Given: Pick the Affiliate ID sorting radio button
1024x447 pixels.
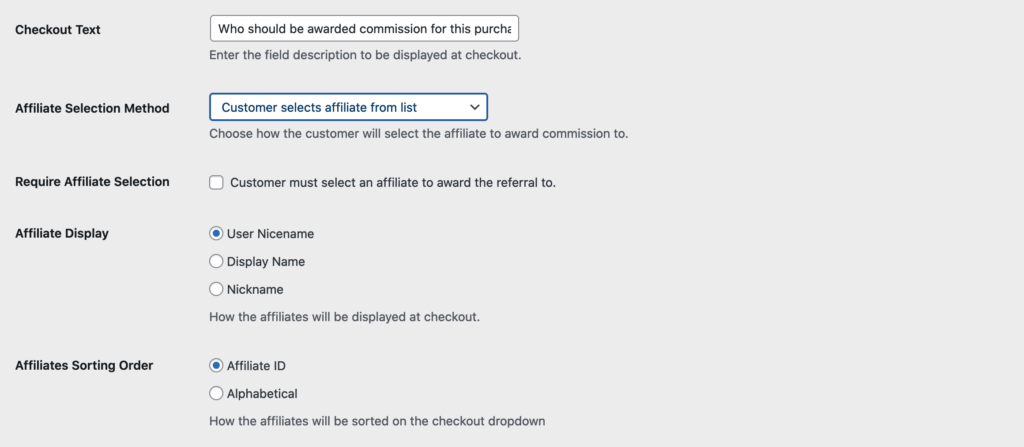Looking at the screenshot, I should pos(216,366).
